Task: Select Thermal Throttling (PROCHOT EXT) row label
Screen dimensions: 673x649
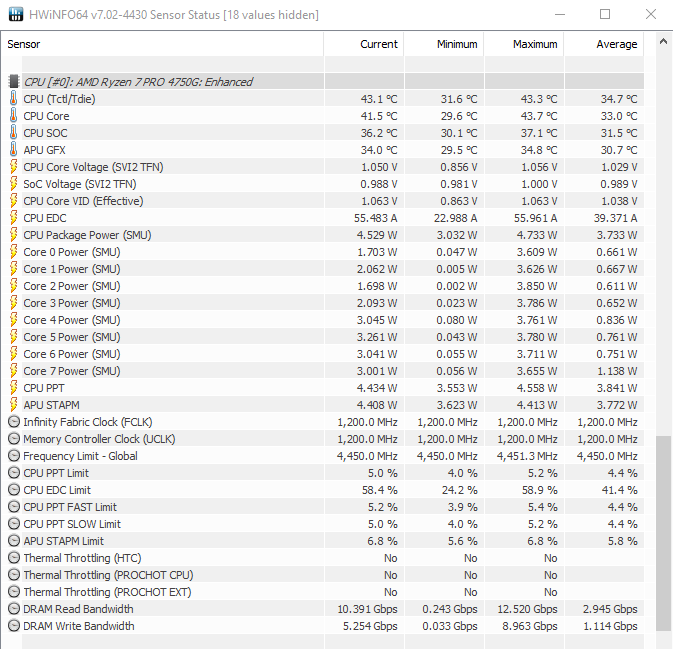Action: coord(107,592)
